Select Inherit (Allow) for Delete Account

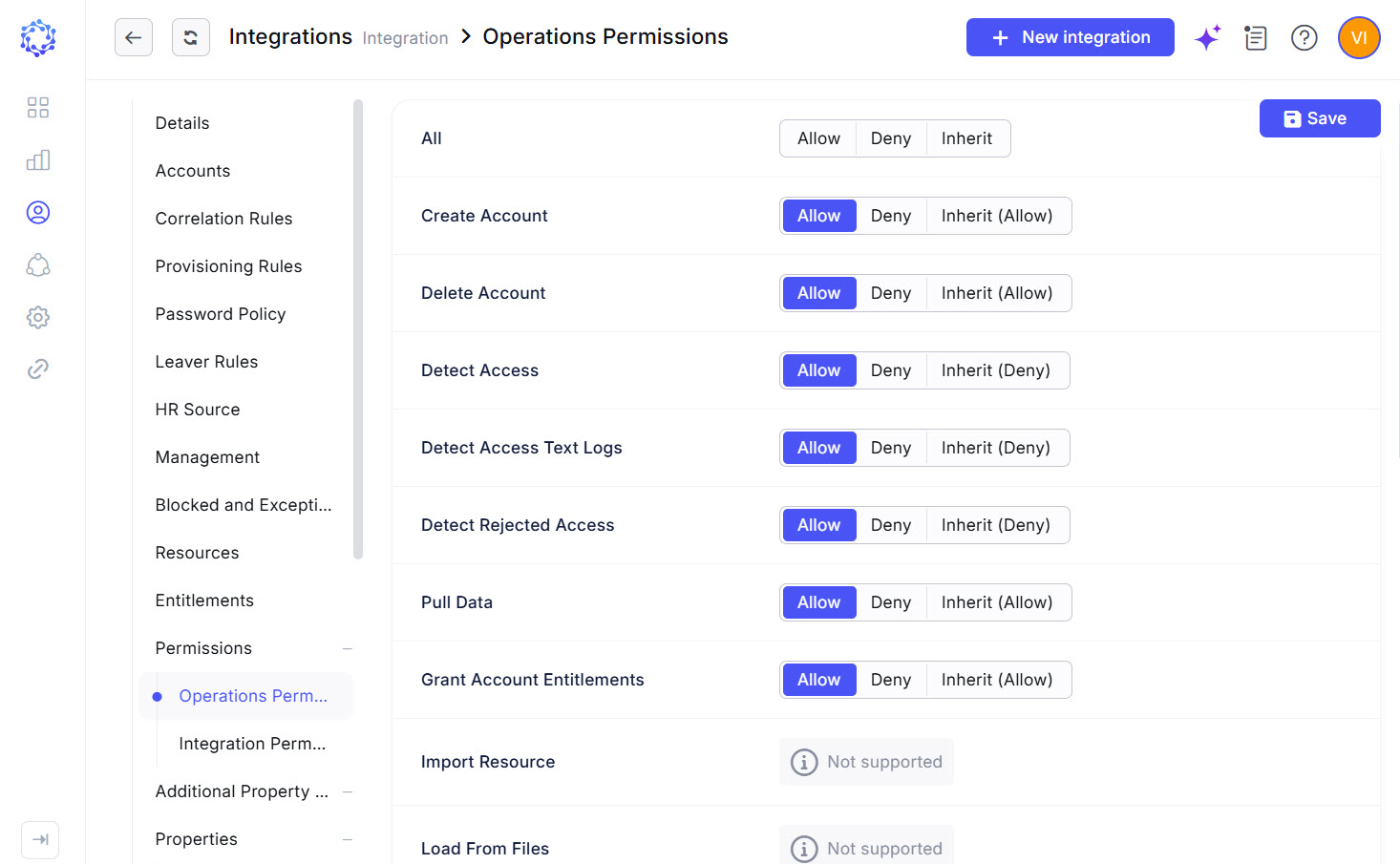997,293
